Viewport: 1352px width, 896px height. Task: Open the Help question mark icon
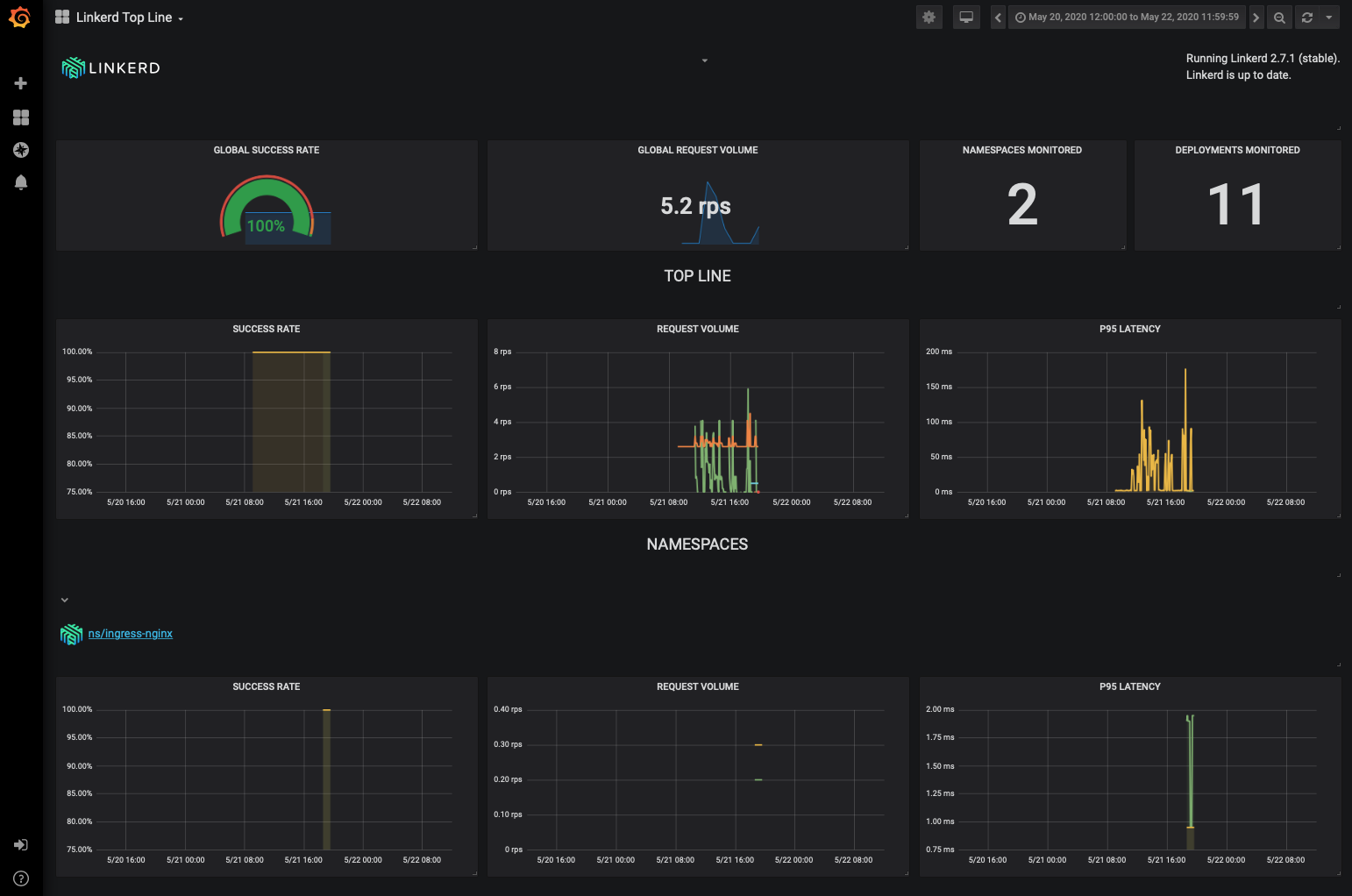click(21, 878)
